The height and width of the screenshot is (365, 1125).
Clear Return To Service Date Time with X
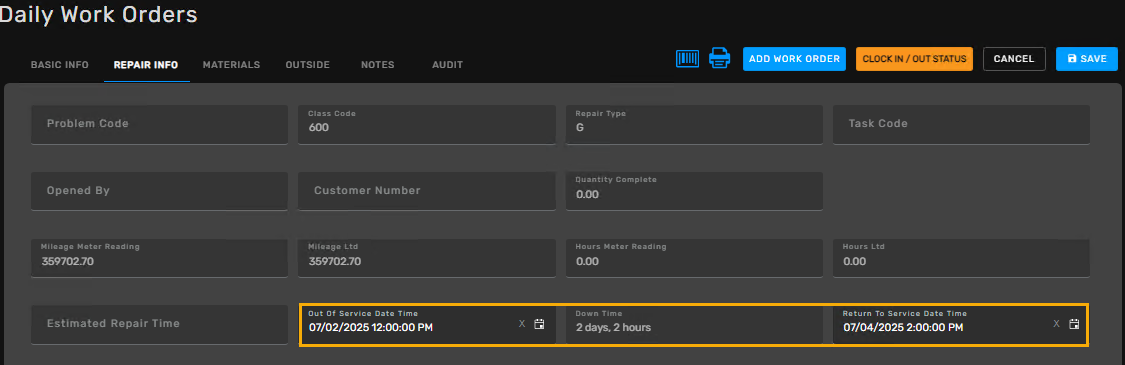click(1056, 324)
